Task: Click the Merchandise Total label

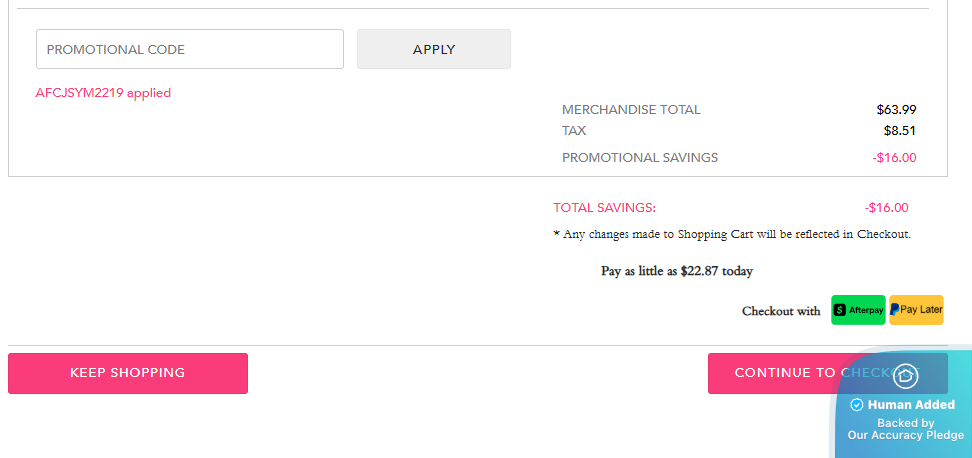Action: click(631, 110)
